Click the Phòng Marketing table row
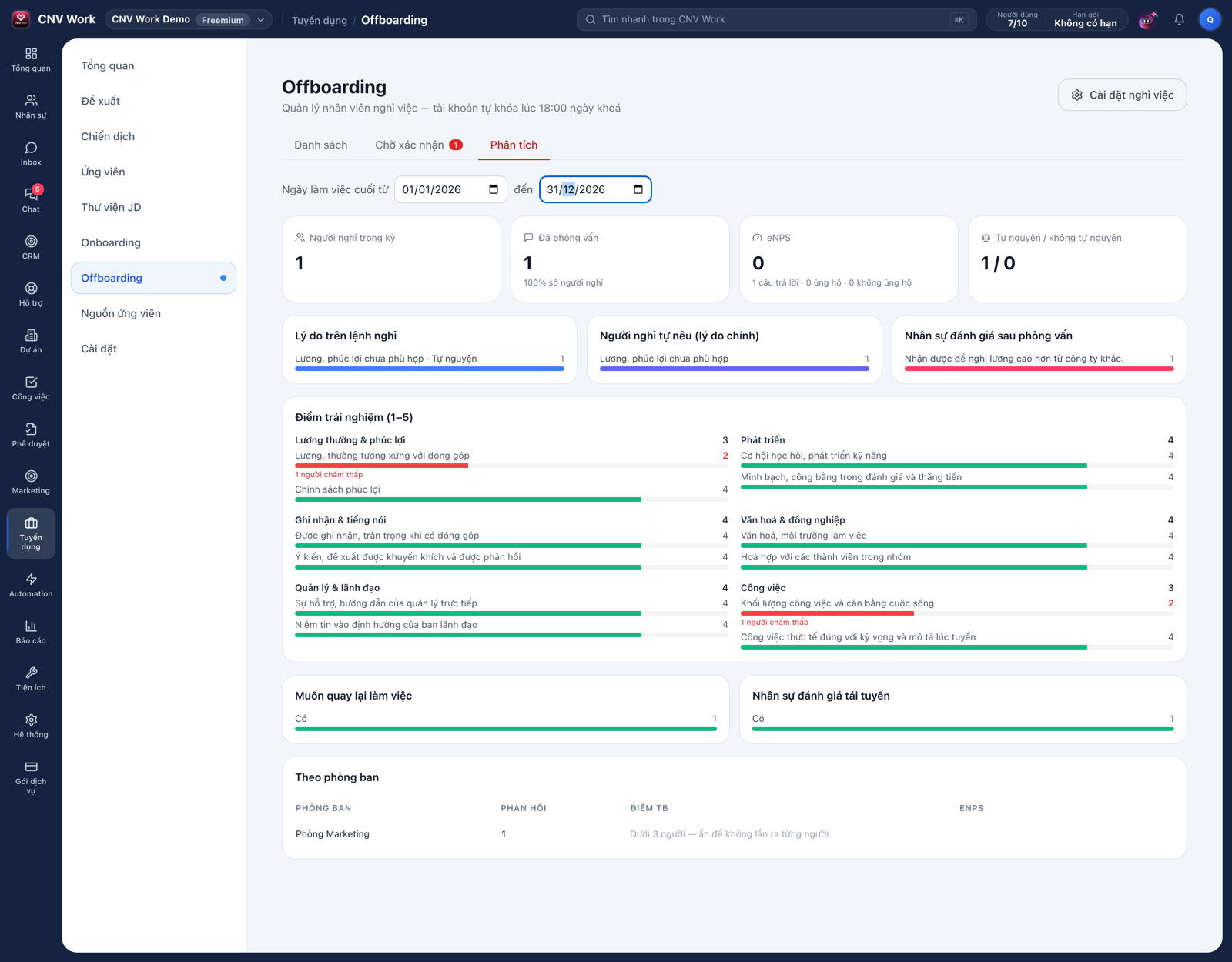 click(734, 833)
